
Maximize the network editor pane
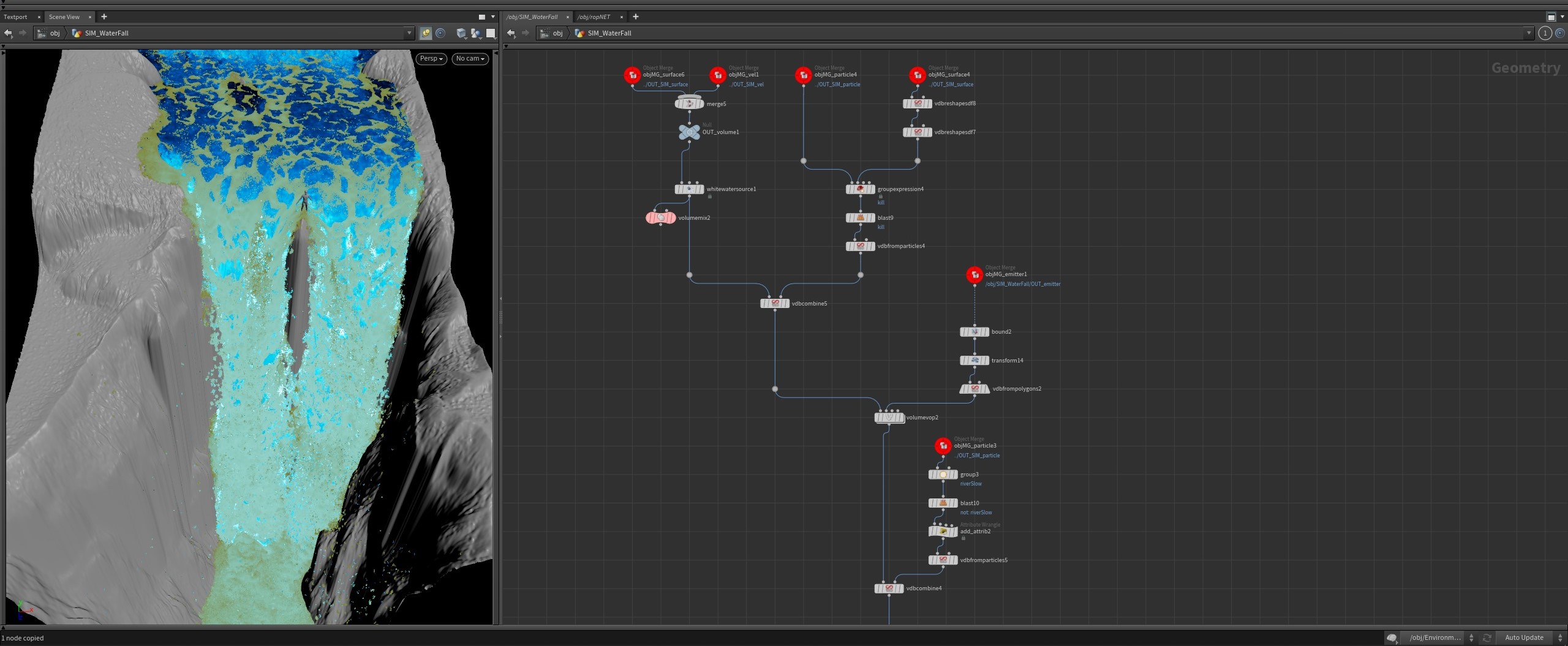click(x=1551, y=17)
